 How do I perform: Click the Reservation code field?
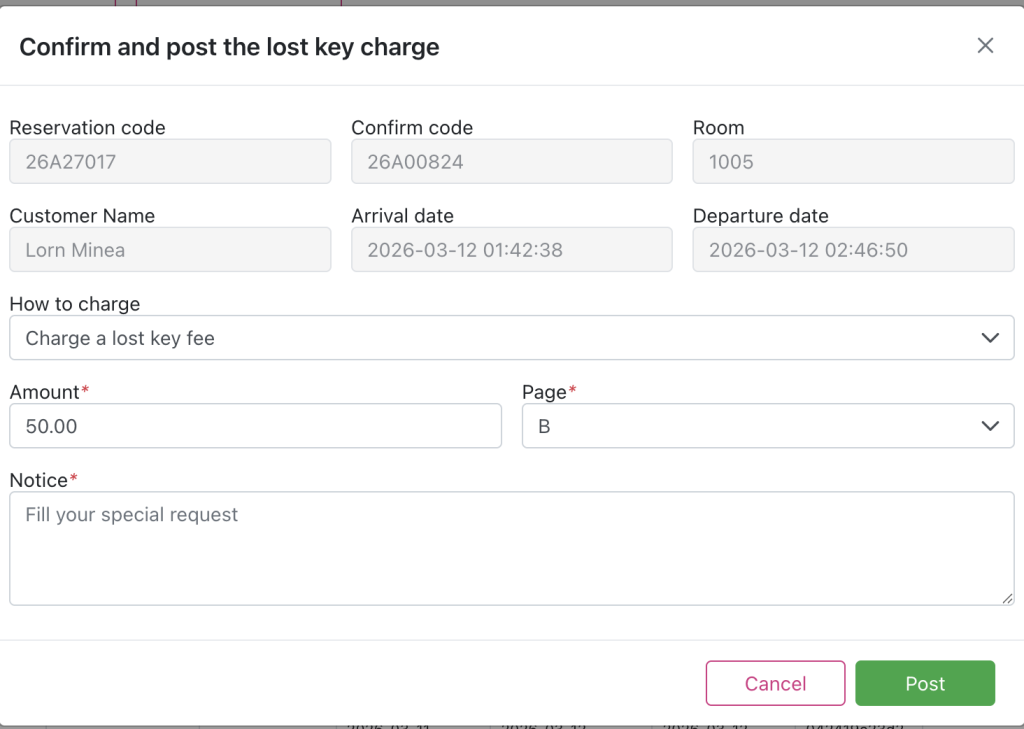[x=170, y=162]
